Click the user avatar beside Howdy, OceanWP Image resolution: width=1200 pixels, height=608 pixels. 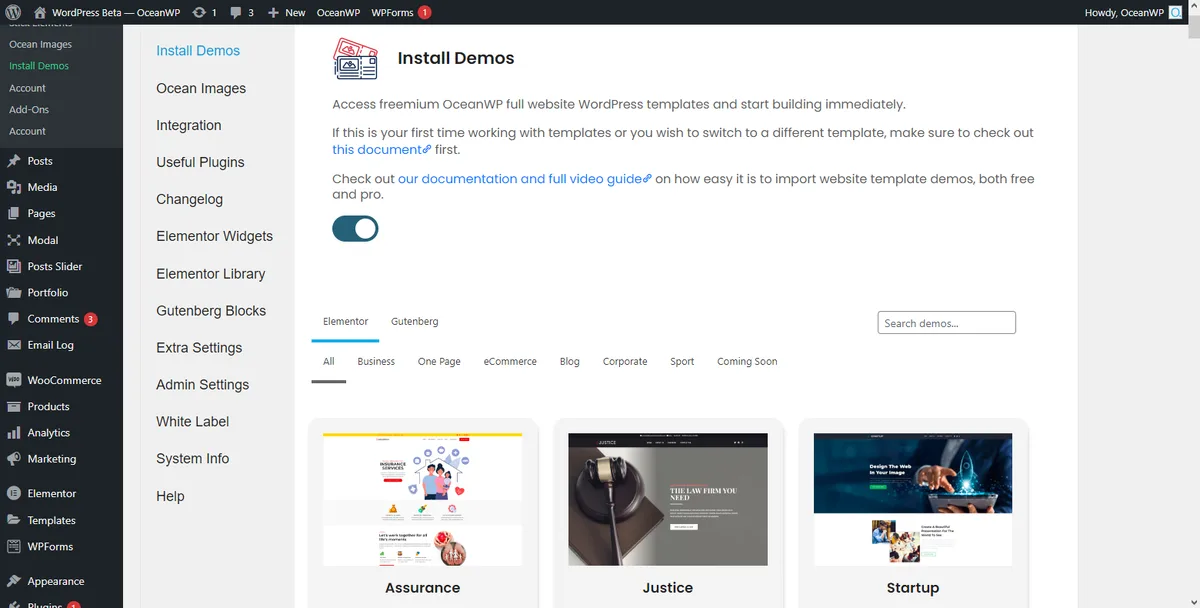(x=1175, y=12)
